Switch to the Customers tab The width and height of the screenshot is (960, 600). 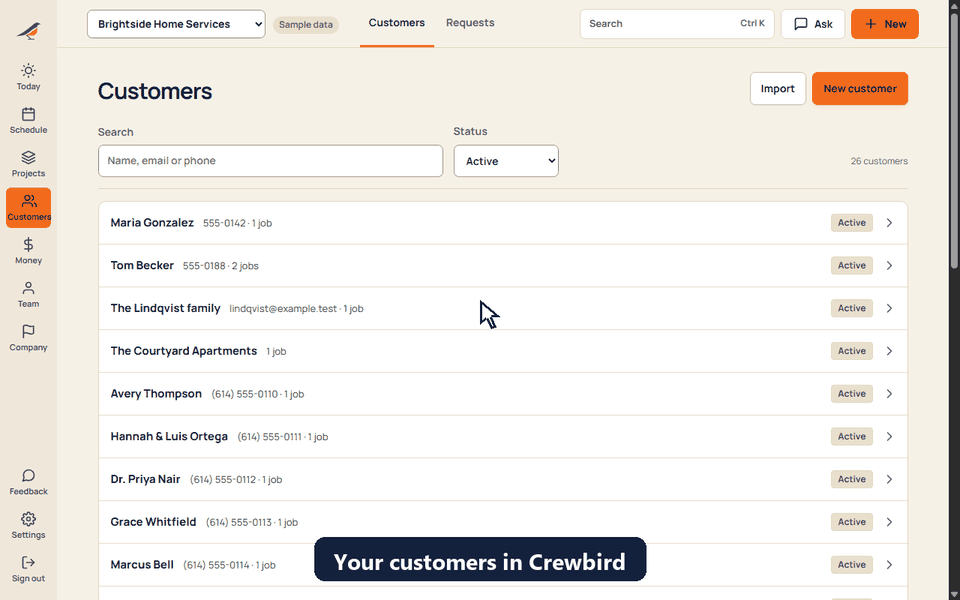click(397, 23)
